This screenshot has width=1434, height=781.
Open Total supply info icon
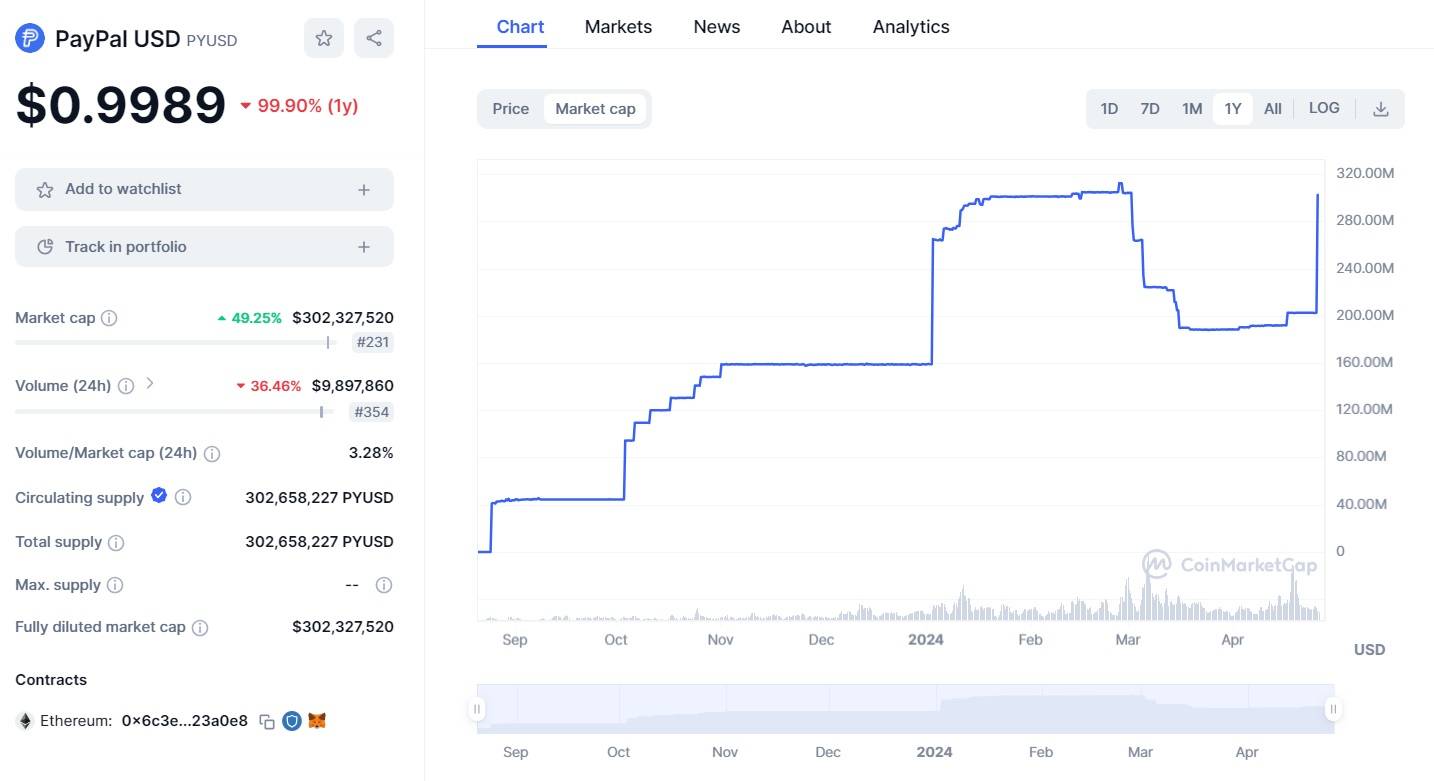pyautogui.click(x=116, y=543)
